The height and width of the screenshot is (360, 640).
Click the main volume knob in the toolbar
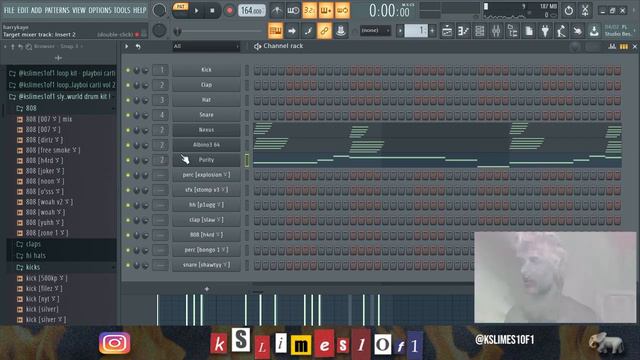coord(159,11)
